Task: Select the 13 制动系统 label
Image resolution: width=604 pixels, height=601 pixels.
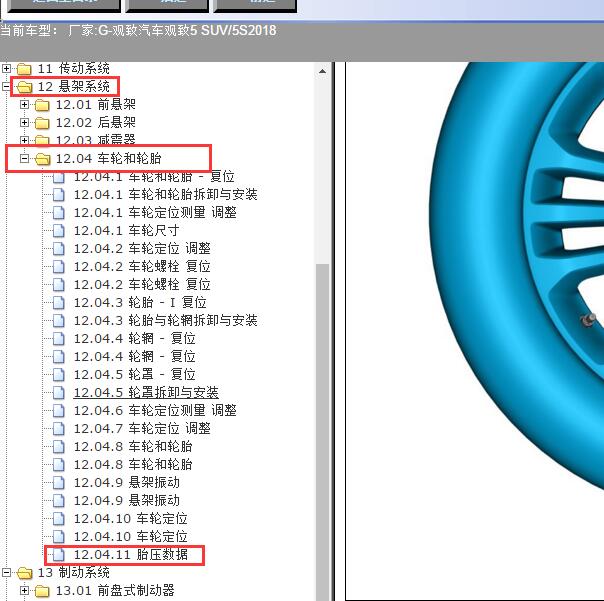Action: click(74, 572)
